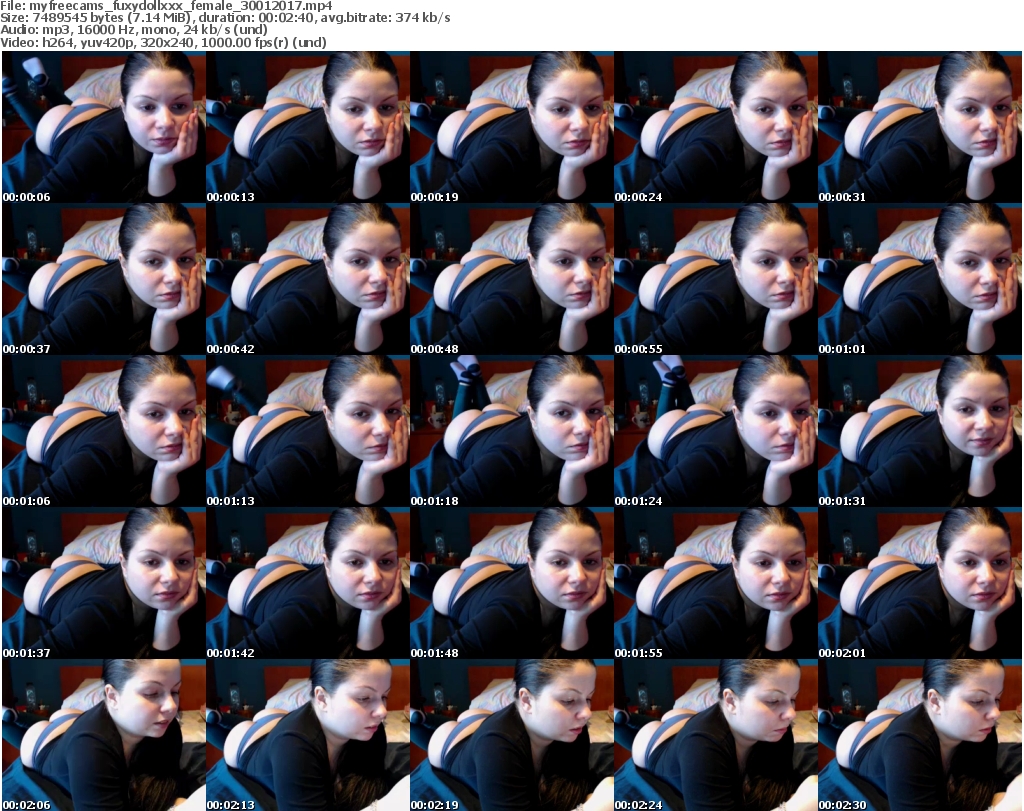Screen dimensions: 1024x811
Task: Open the thumbnail marked 00:01:42
Action: coord(308,583)
